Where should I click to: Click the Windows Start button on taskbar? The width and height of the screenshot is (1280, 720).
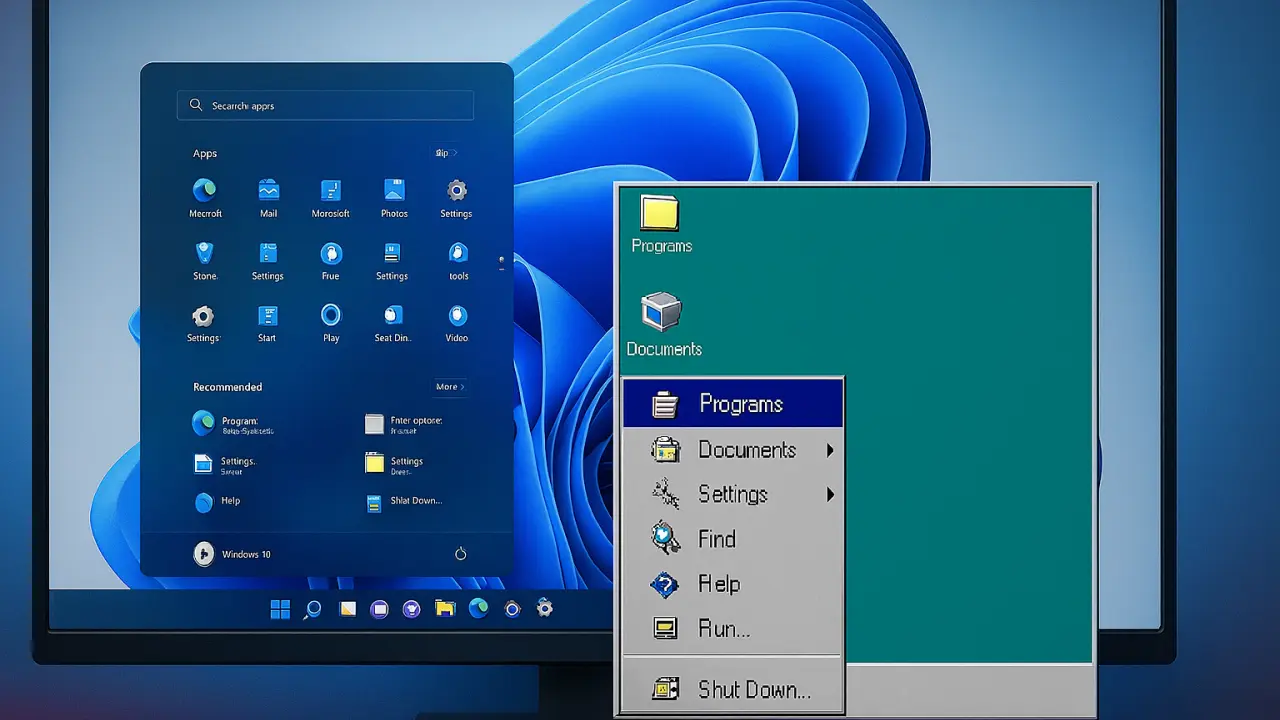tap(280, 609)
